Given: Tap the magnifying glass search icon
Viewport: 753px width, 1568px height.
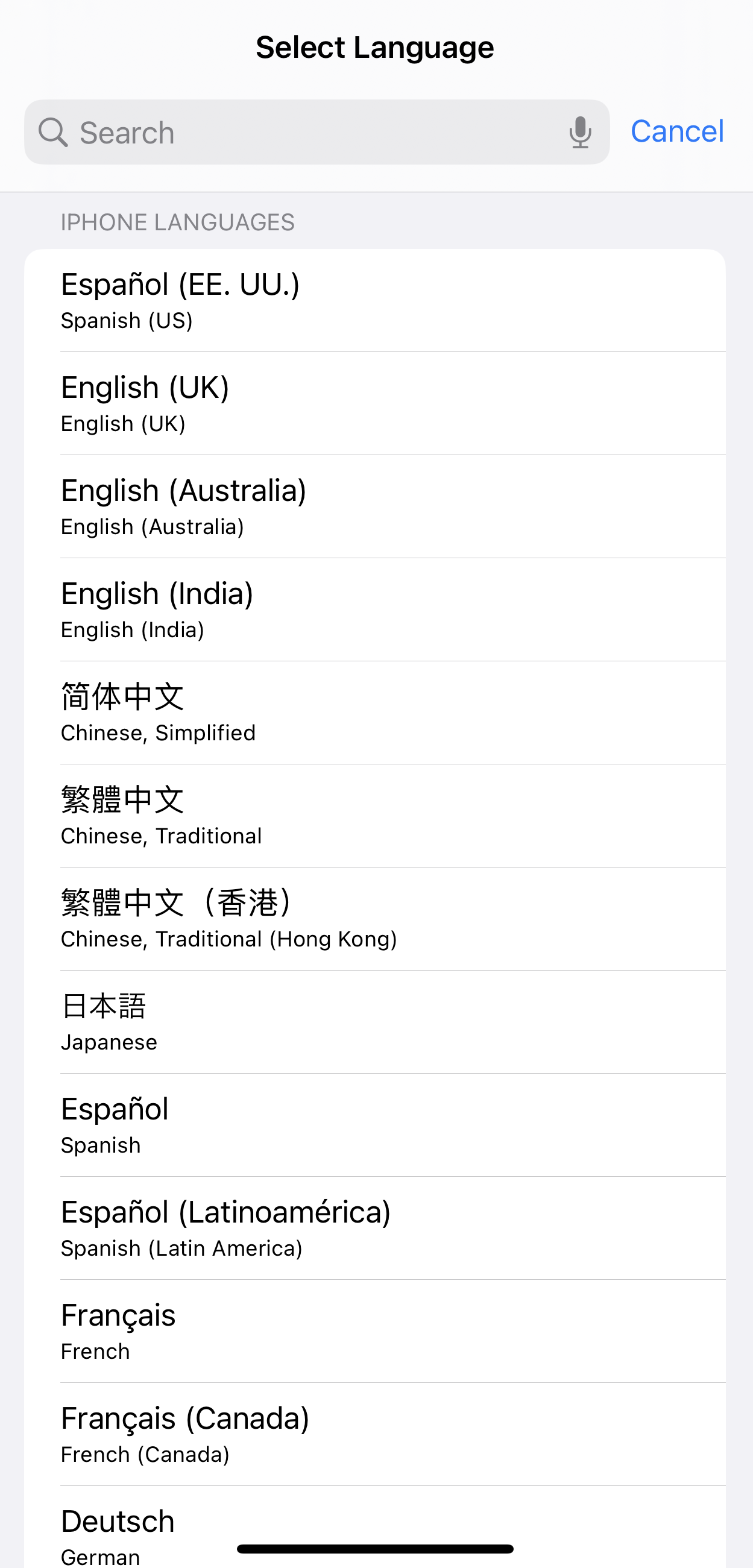Looking at the screenshot, I should (53, 132).
